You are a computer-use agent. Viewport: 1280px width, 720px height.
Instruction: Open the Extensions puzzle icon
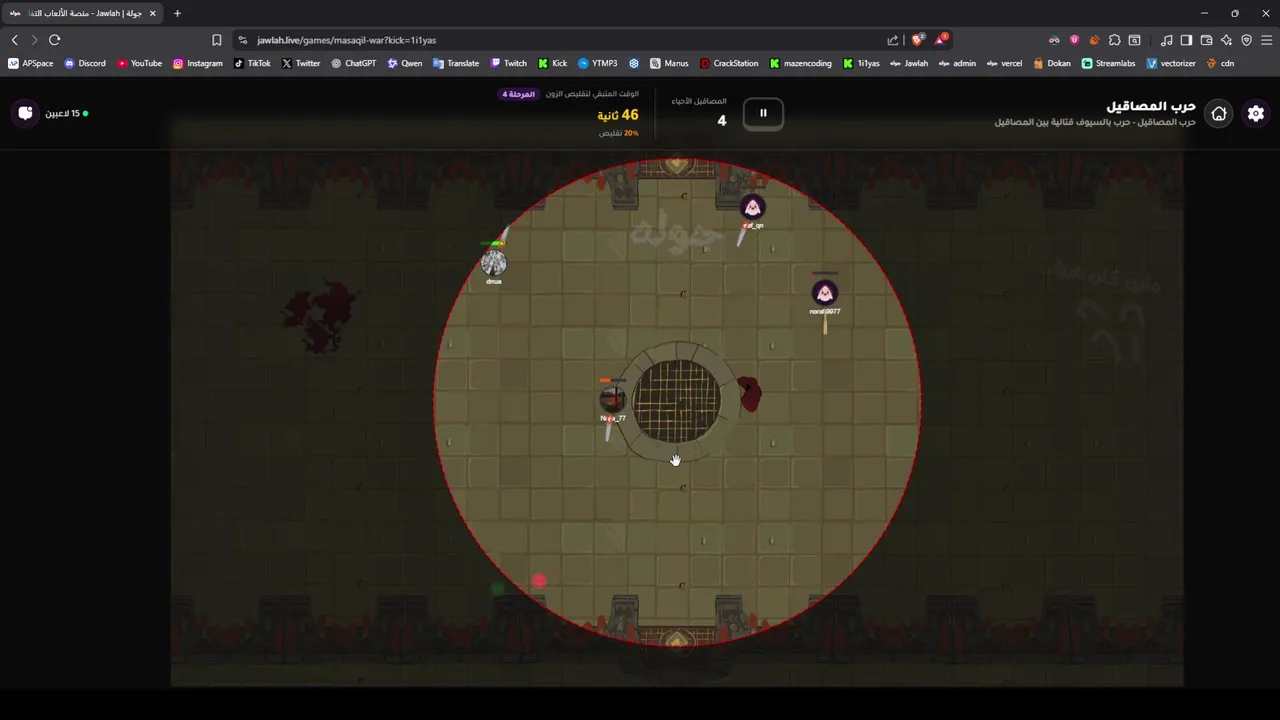pyautogui.click(x=1114, y=40)
